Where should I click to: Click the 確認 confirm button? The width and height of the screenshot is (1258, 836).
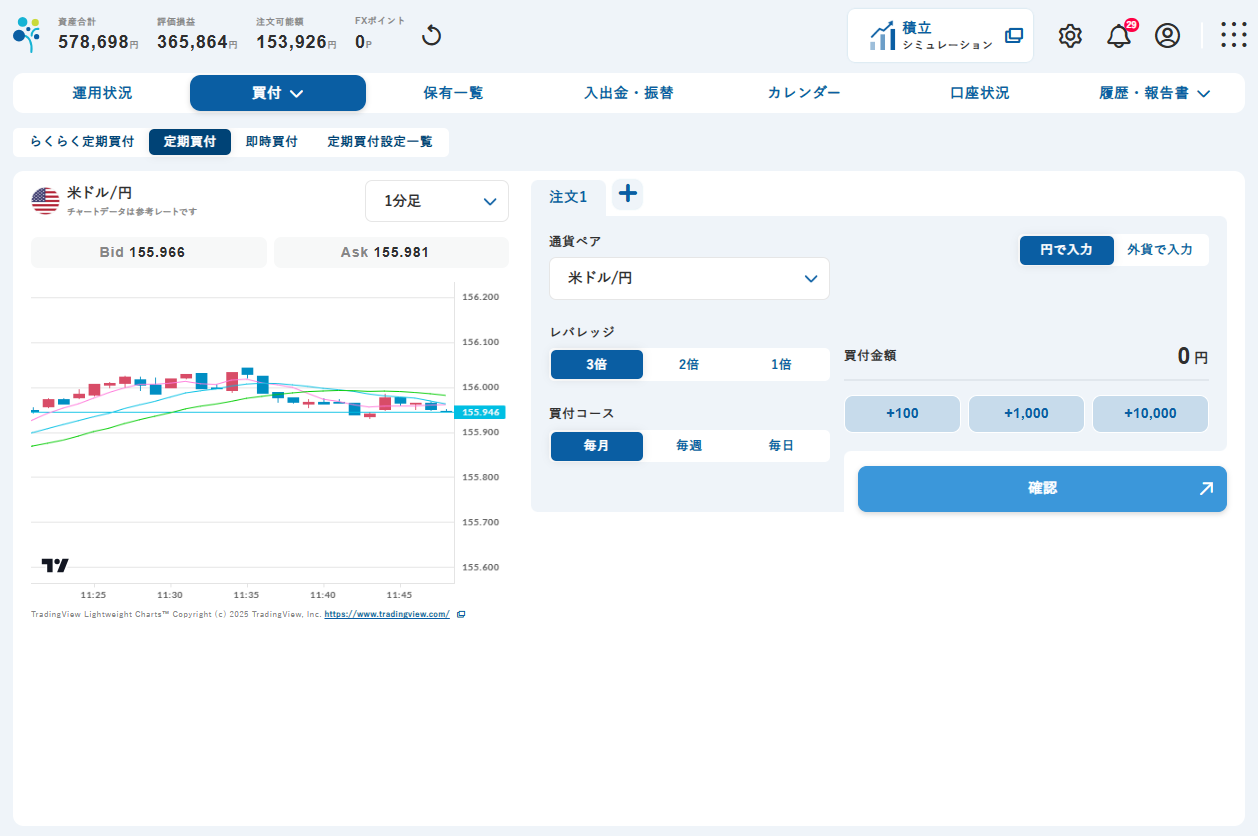[1042, 489]
